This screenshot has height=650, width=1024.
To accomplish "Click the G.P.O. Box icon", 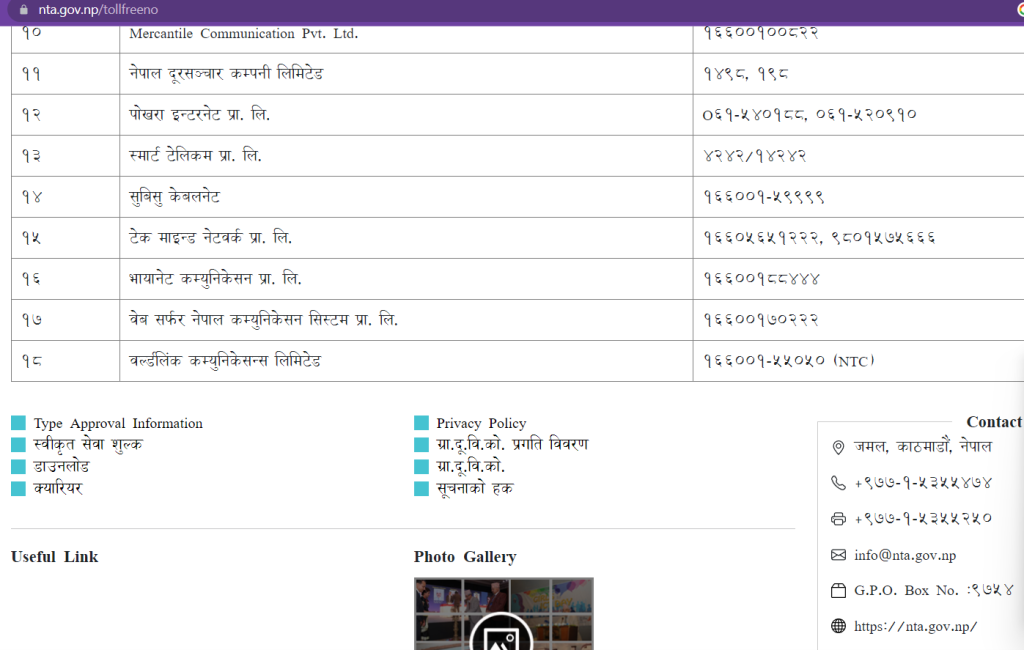I will point(838,591).
